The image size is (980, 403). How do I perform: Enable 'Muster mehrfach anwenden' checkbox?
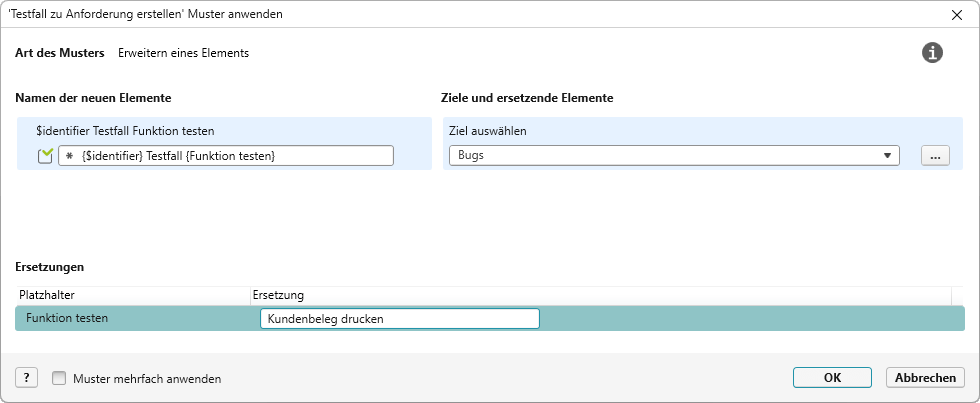59,379
